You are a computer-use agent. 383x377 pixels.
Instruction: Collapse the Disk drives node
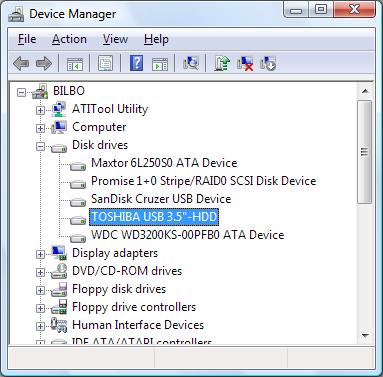[40, 146]
